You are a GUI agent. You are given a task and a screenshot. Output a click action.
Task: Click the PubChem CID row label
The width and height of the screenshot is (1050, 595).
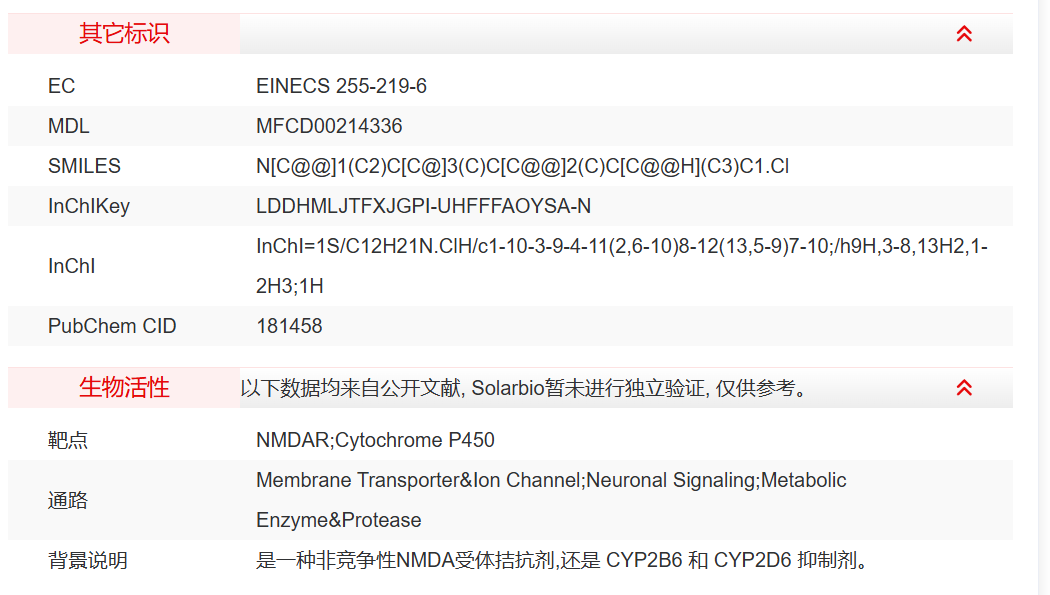coord(112,327)
